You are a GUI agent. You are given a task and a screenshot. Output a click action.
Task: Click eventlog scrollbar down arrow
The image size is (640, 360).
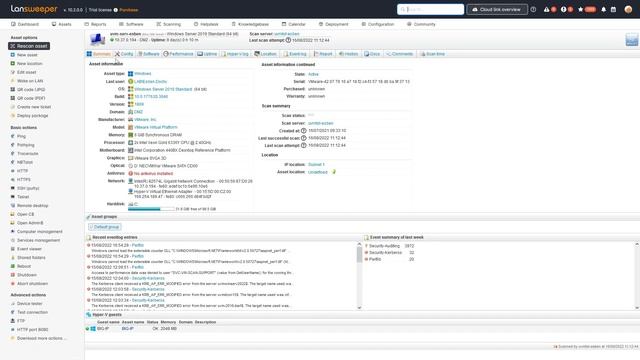pos(359,308)
